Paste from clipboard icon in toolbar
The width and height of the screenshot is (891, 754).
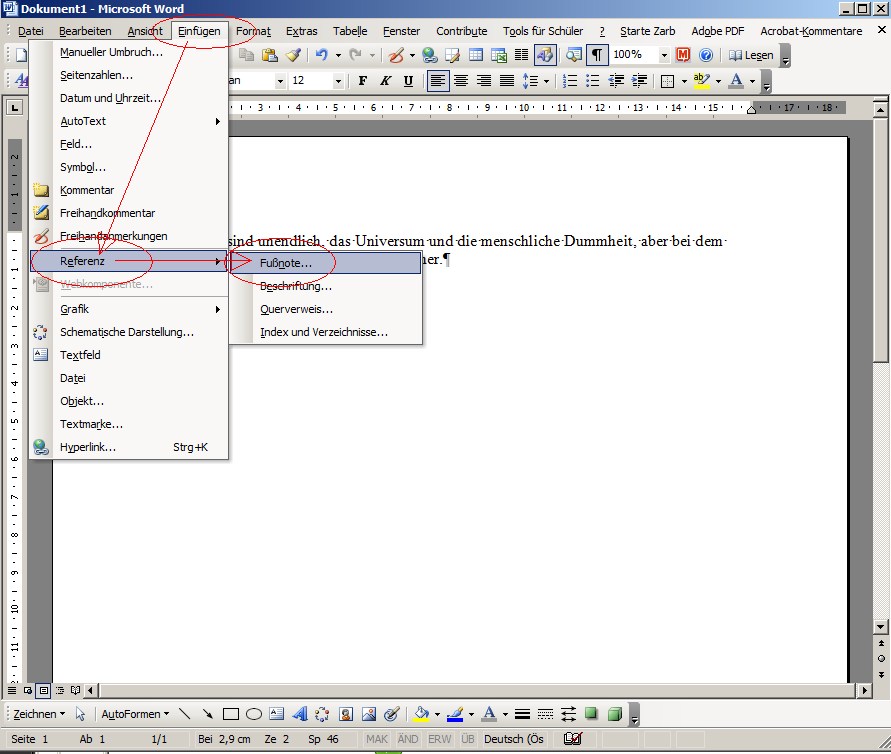coord(269,55)
